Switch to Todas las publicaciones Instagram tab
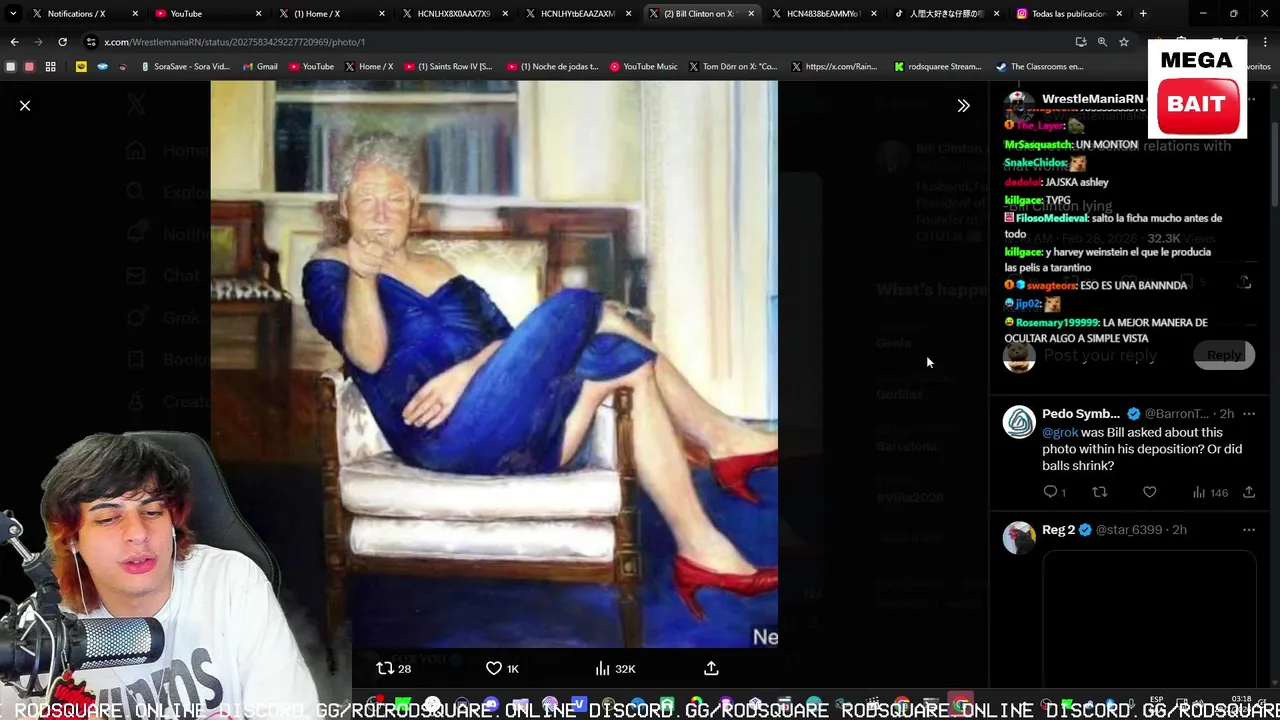This screenshot has width=1280, height=720. point(1068,14)
